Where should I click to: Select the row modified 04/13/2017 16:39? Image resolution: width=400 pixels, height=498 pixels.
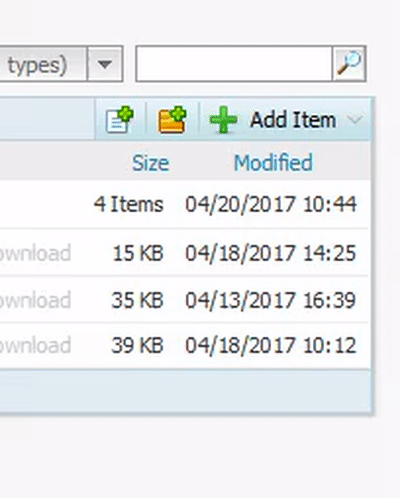click(x=185, y=299)
